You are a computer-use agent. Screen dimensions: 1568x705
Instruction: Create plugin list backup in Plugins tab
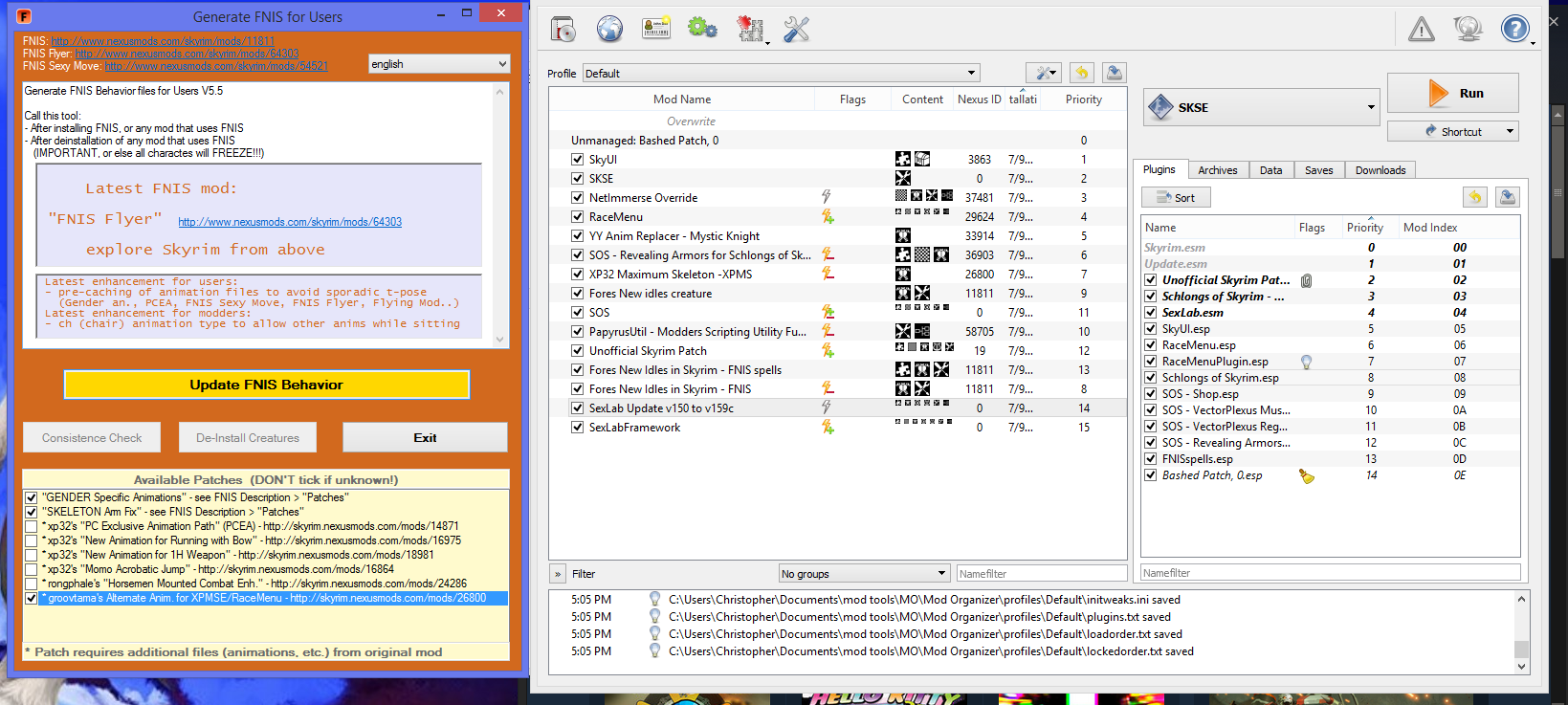[x=1508, y=197]
